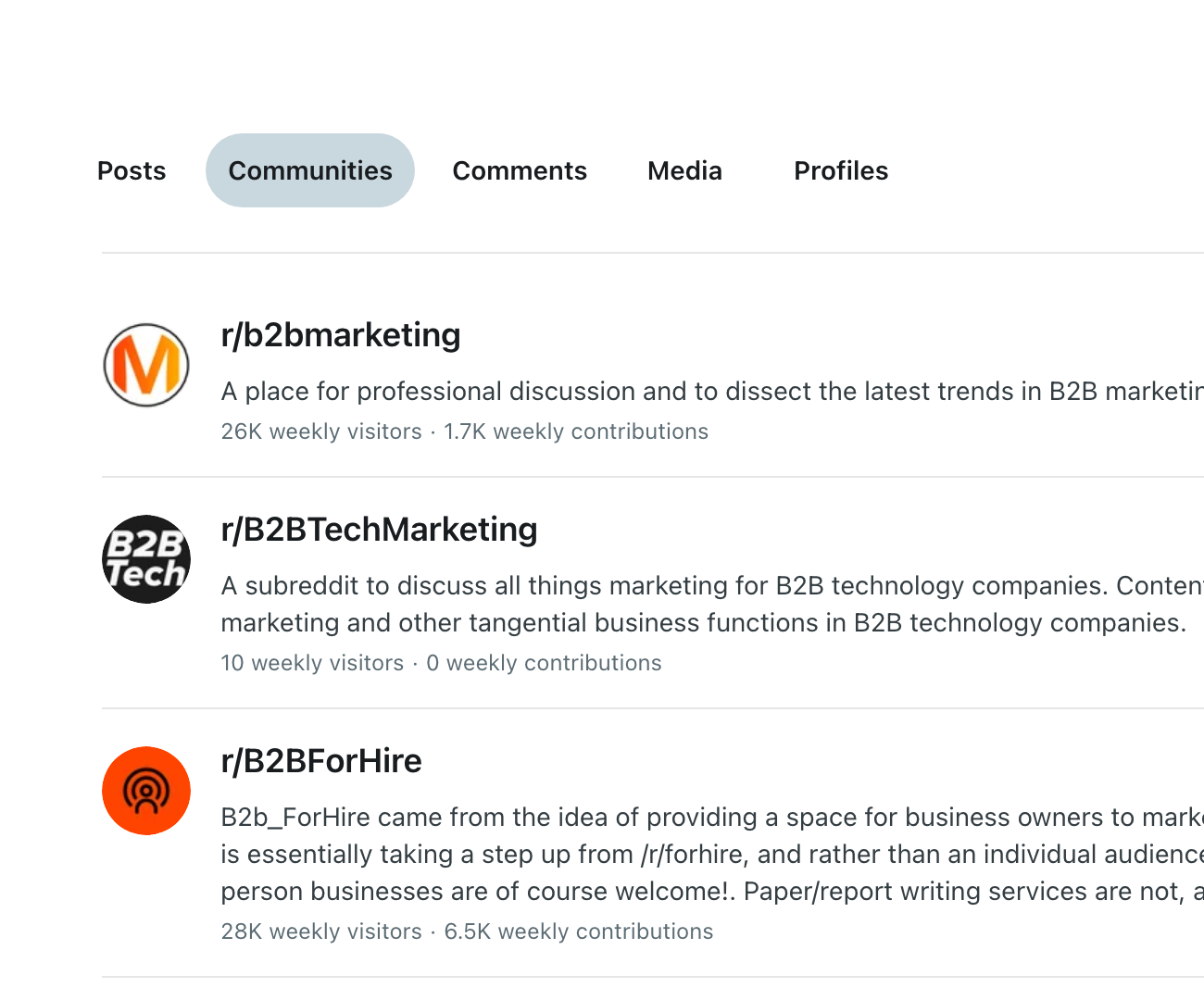Click the description starting "A place for professional discussion"
This screenshot has height=1000, width=1204.
(x=712, y=392)
